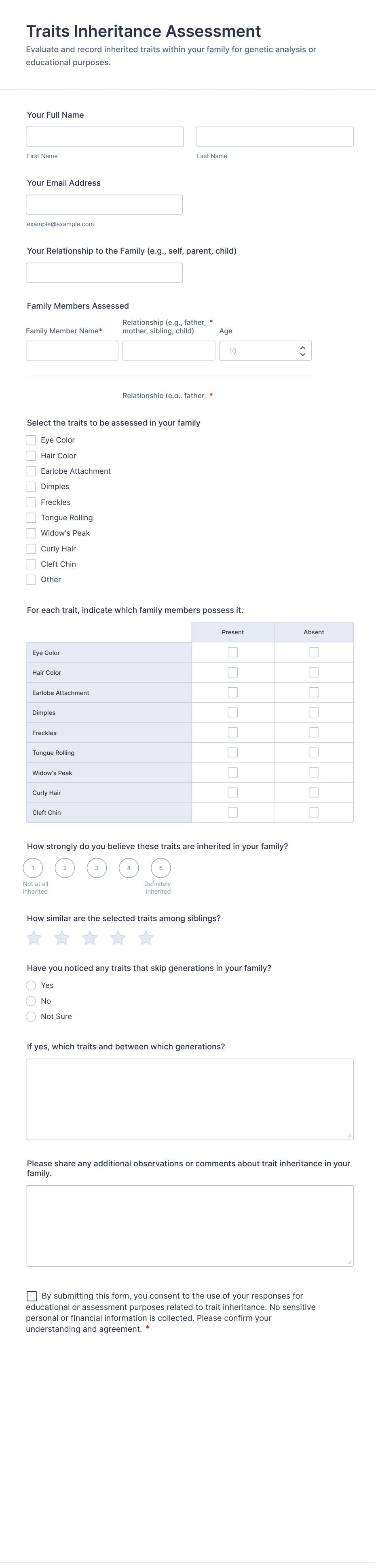Check the Tongue Rolling trait checkbox
Screen dimensions: 376x1568
31,517
